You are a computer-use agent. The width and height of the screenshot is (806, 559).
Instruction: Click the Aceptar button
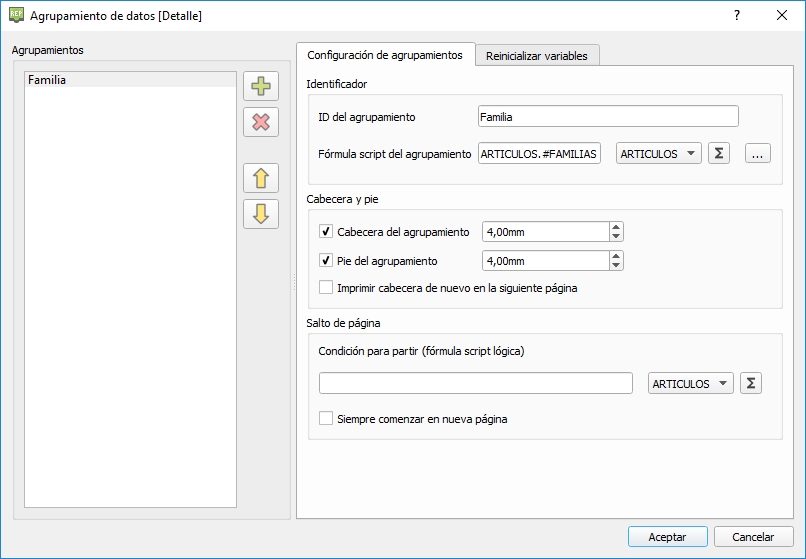(667, 537)
